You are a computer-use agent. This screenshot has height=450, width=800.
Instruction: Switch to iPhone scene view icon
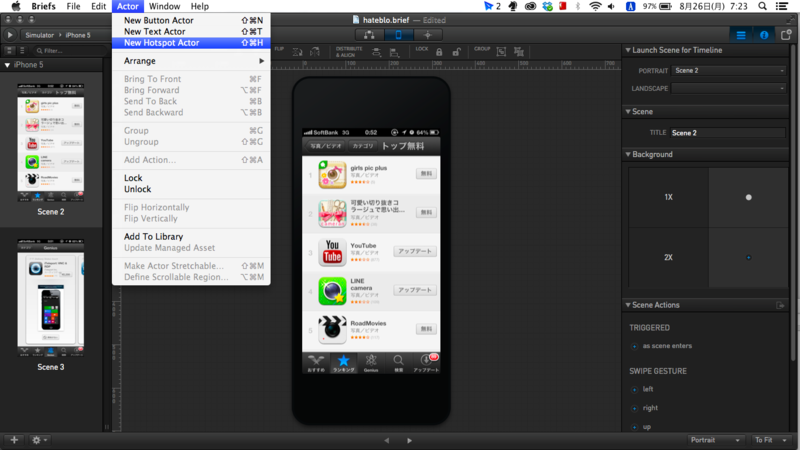398,35
